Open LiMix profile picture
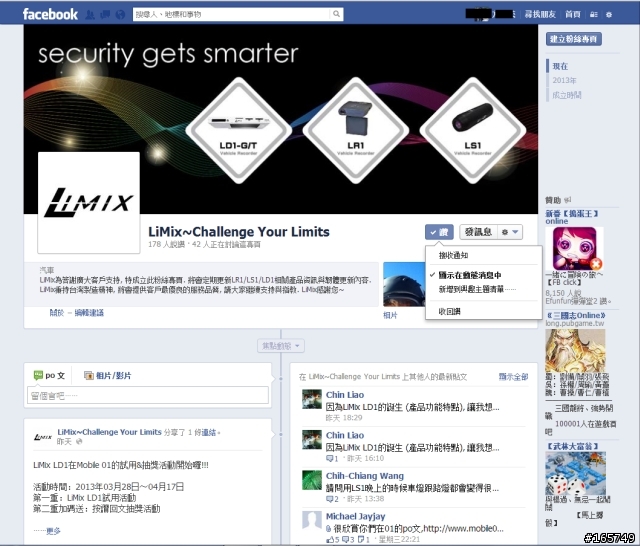Viewport: 640px width, 546px height. (89, 203)
